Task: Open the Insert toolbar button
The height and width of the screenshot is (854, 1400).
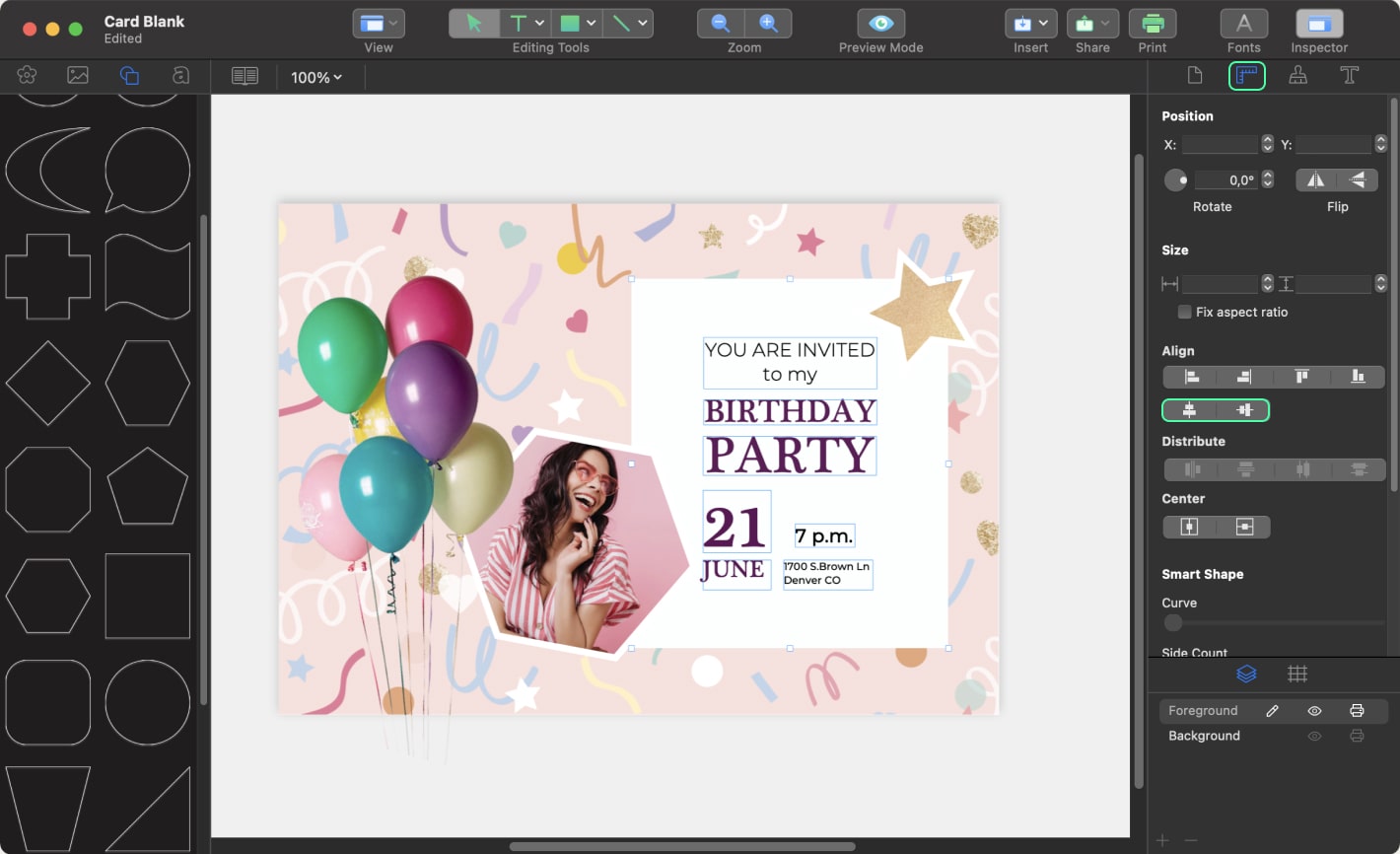Action: [1030, 24]
